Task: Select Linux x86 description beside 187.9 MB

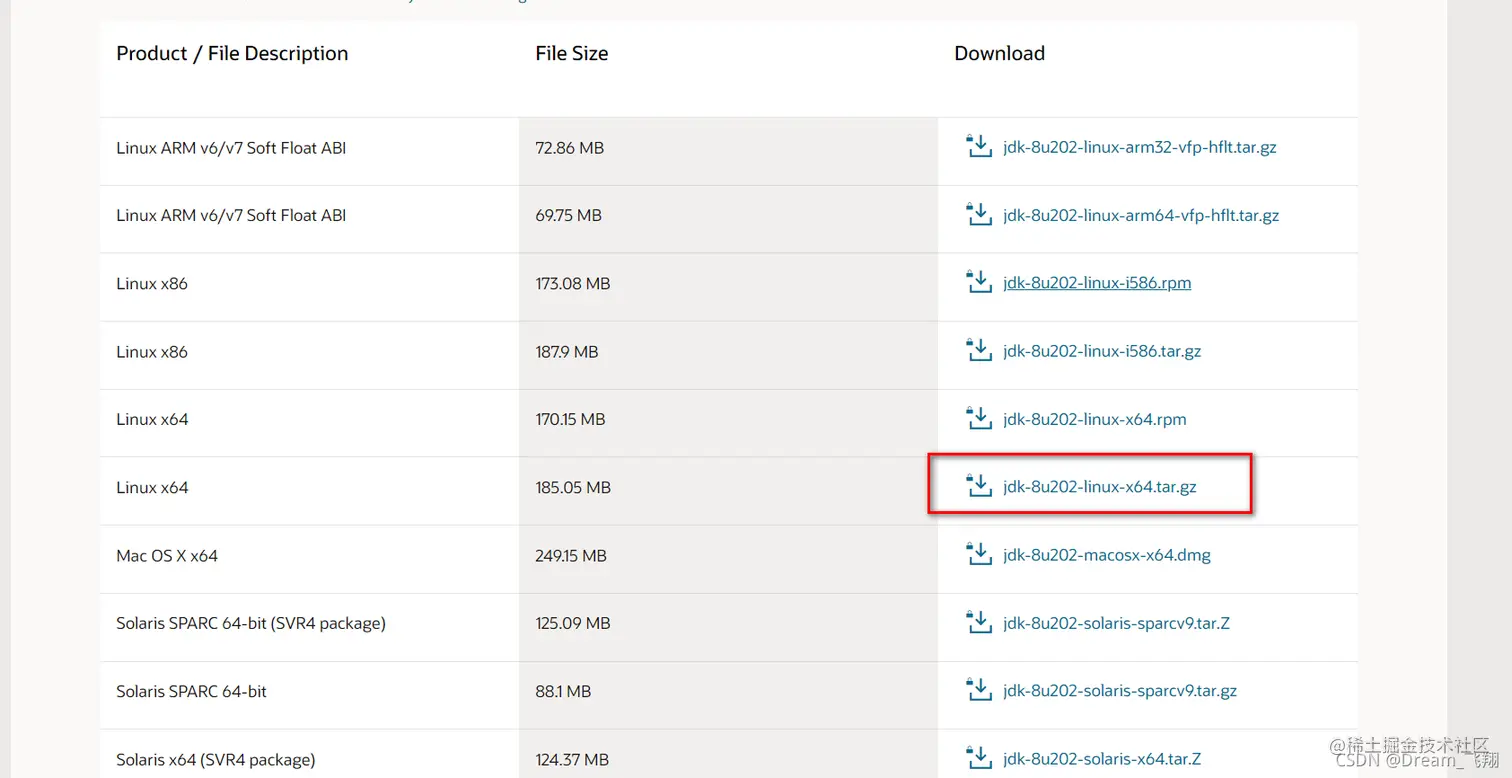Action: coord(152,352)
